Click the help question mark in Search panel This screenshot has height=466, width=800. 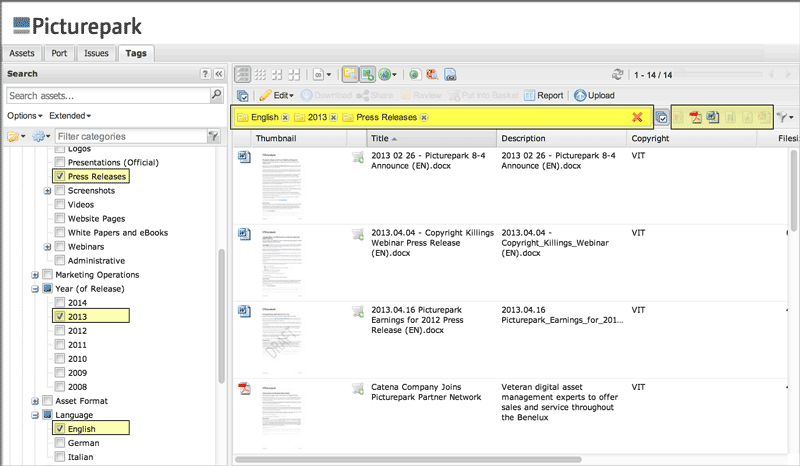(205, 74)
